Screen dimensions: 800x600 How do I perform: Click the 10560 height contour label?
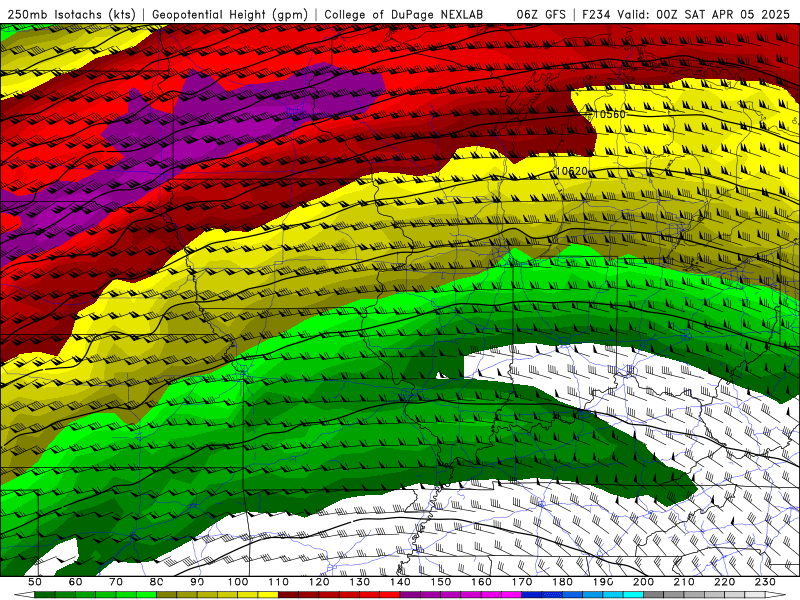(x=609, y=114)
